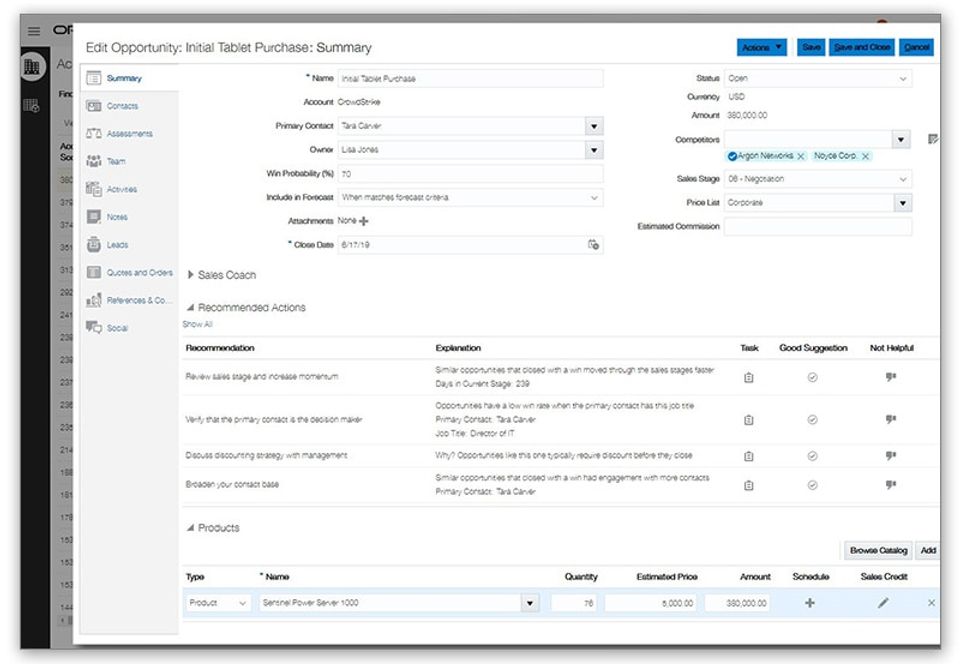Open the Owner dropdown arrow
The width and height of the screenshot is (960, 664).
(594, 151)
